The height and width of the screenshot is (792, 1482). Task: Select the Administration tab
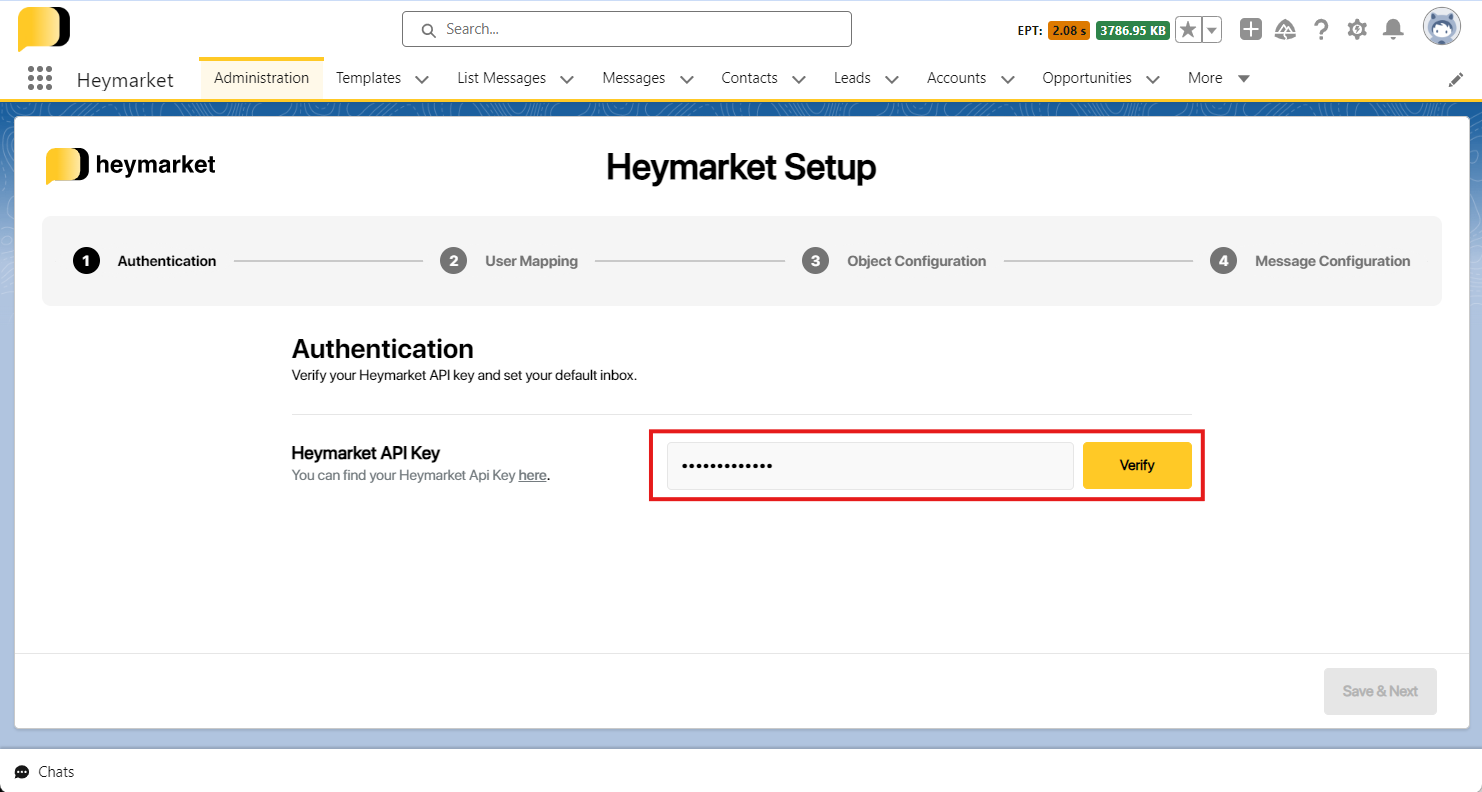(261, 78)
